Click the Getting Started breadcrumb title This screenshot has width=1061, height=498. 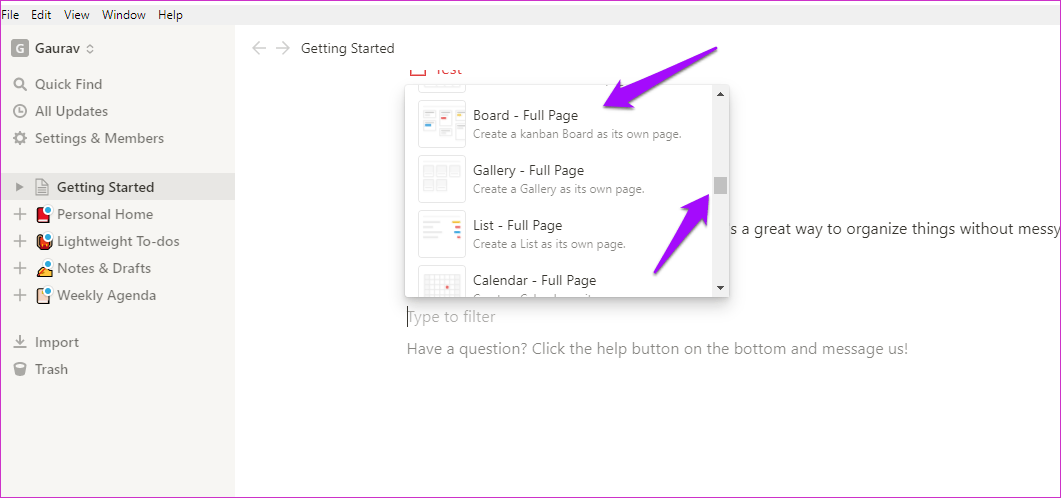click(347, 49)
